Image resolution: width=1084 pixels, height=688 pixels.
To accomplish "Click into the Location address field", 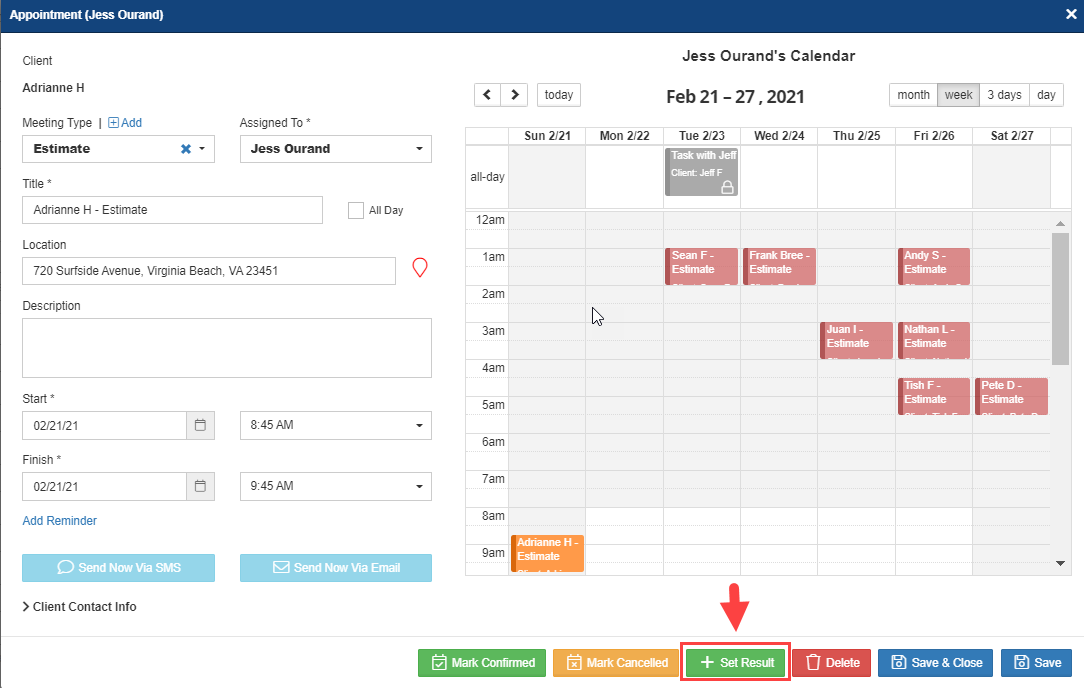I will [209, 271].
